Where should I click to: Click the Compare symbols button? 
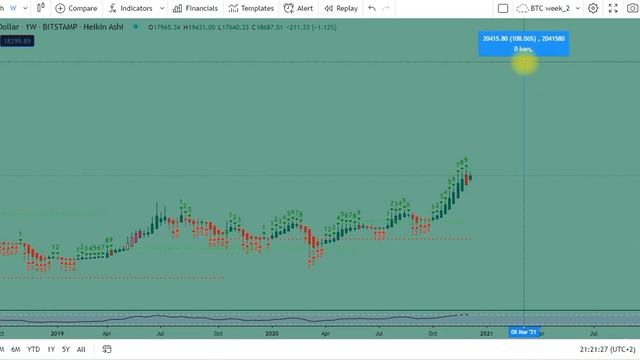click(x=76, y=8)
